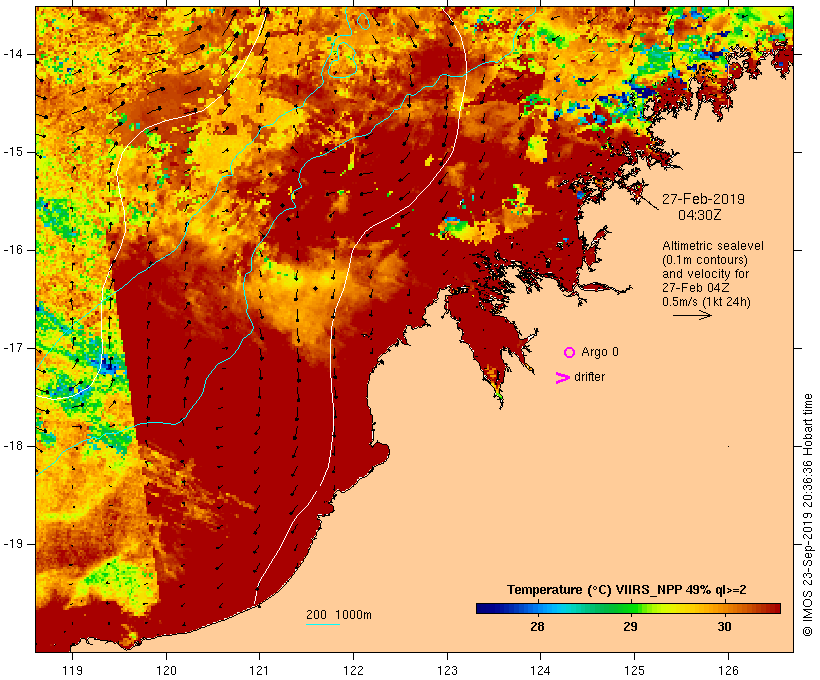Click the -17 latitude axis label
The height and width of the screenshot is (680, 820).
point(13,348)
